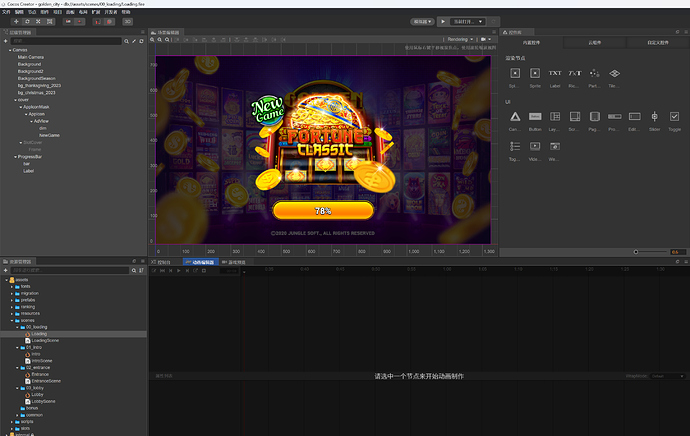
Task: Collapse the 01_intro folder
Action: [x=17, y=348]
